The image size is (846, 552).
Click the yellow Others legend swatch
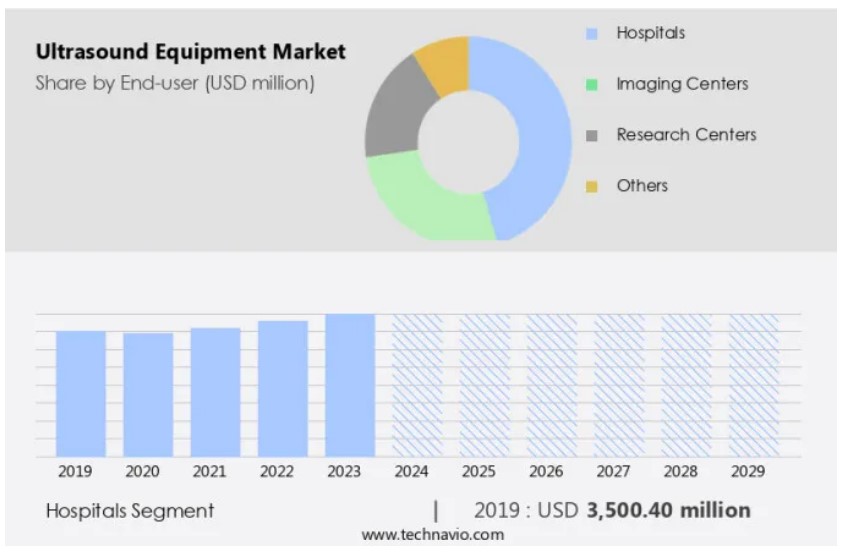pos(591,187)
